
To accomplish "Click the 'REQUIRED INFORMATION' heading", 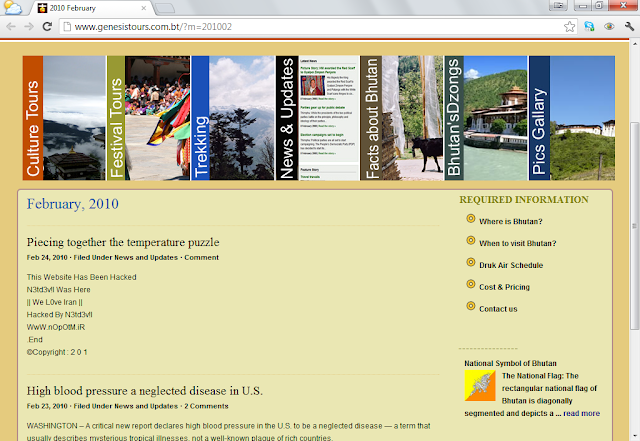I will [x=524, y=200].
